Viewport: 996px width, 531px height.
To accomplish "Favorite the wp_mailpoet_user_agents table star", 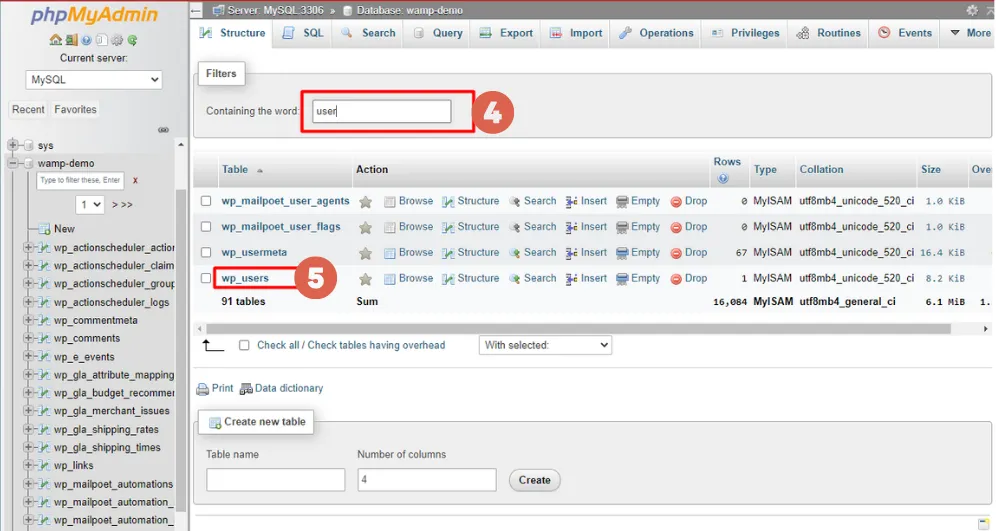I will coord(365,201).
